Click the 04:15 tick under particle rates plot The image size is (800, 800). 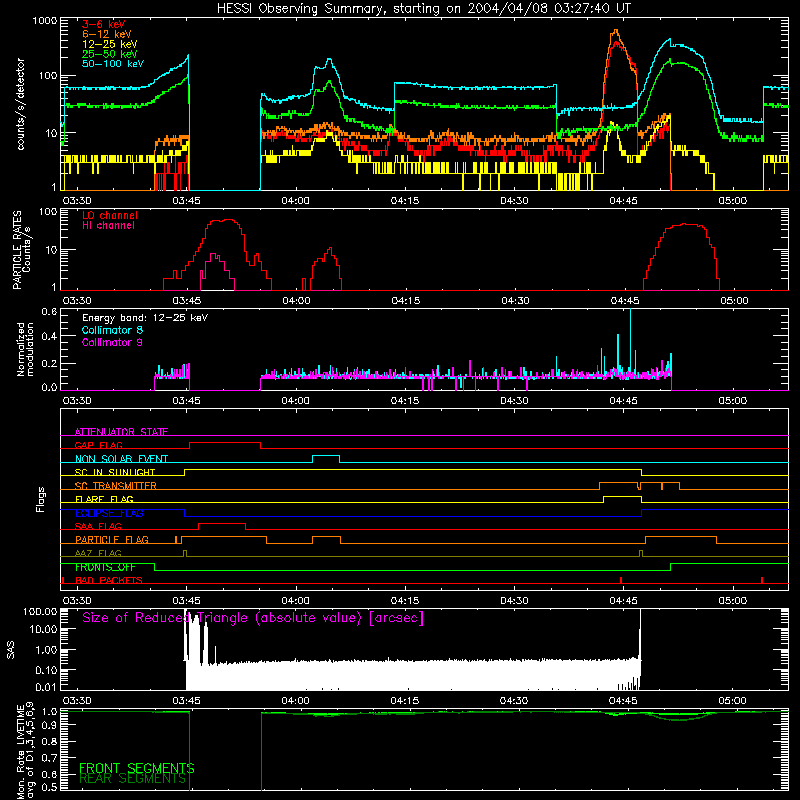click(x=406, y=301)
